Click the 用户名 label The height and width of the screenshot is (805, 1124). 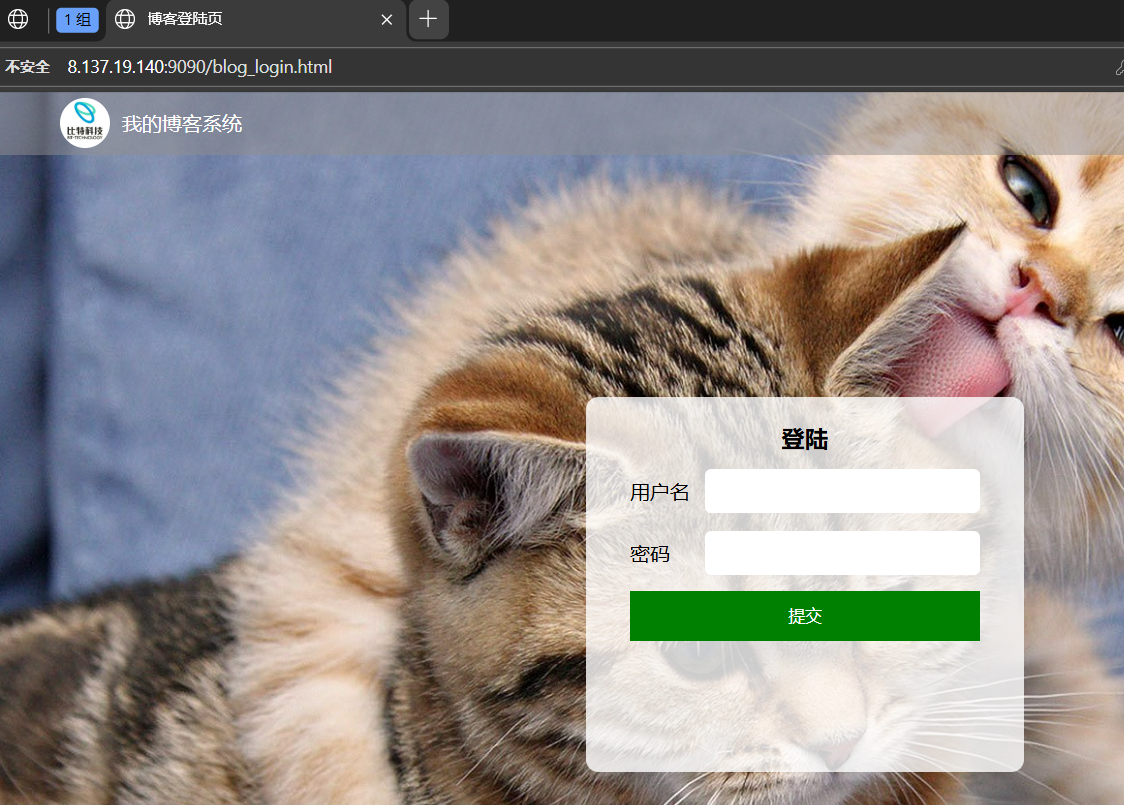click(x=659, y=492)
